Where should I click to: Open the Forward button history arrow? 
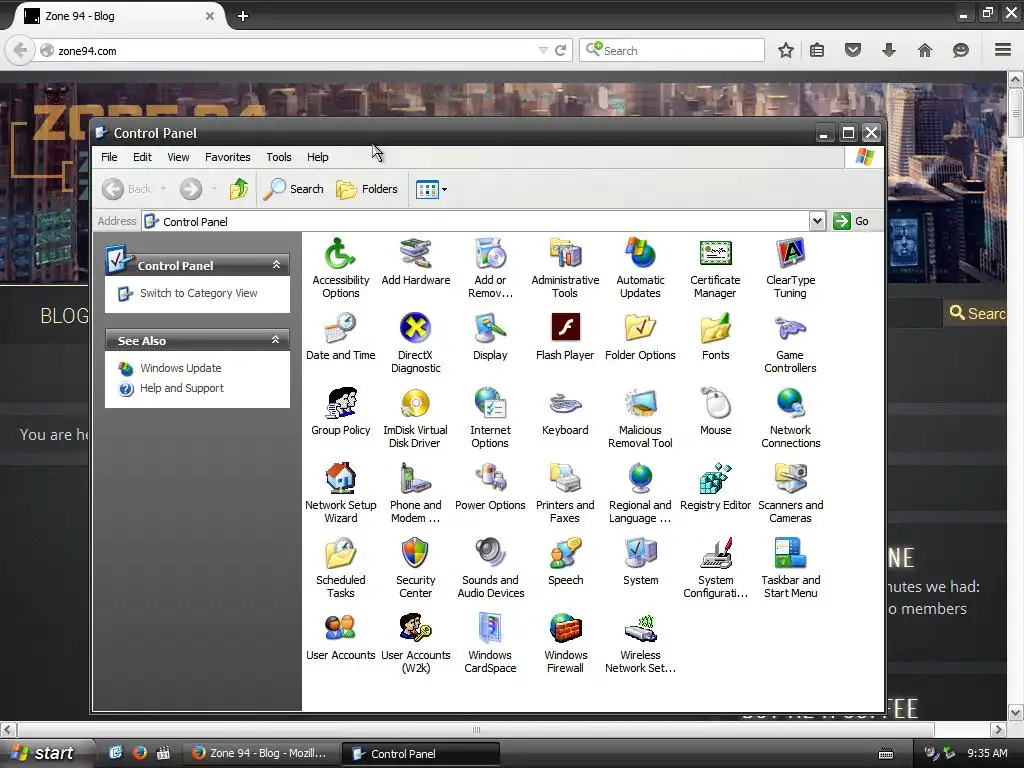point(214,189)
